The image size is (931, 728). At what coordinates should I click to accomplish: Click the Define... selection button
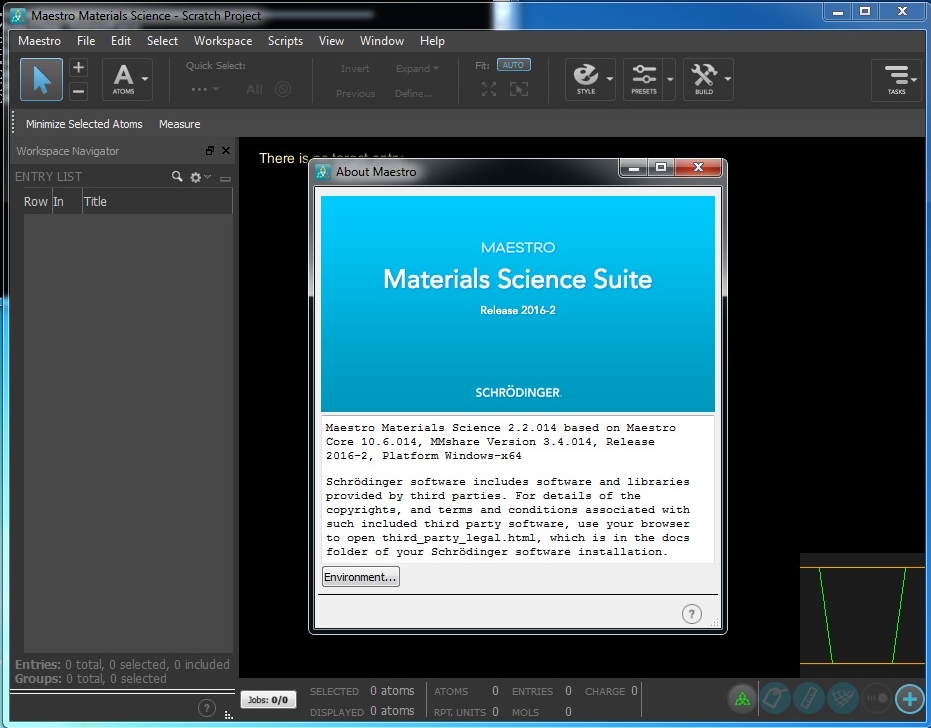[x=413, y=93]
